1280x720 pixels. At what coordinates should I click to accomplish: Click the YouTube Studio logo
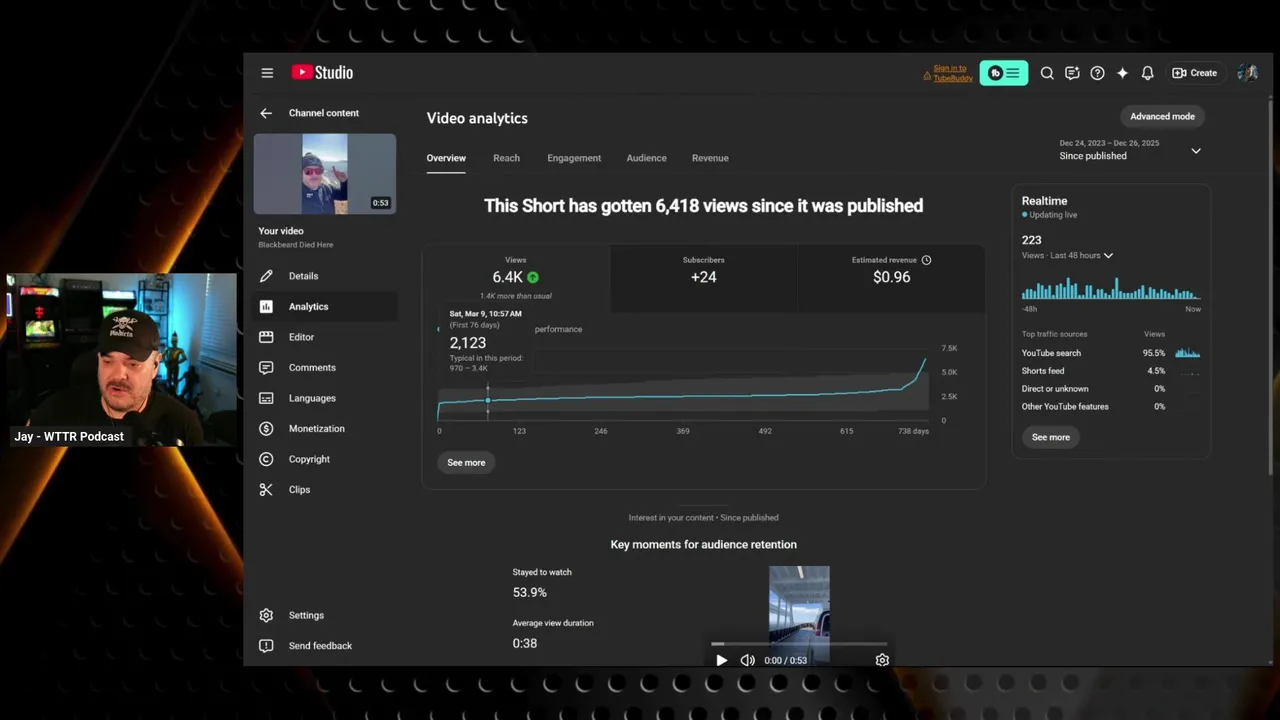[322, 72]
